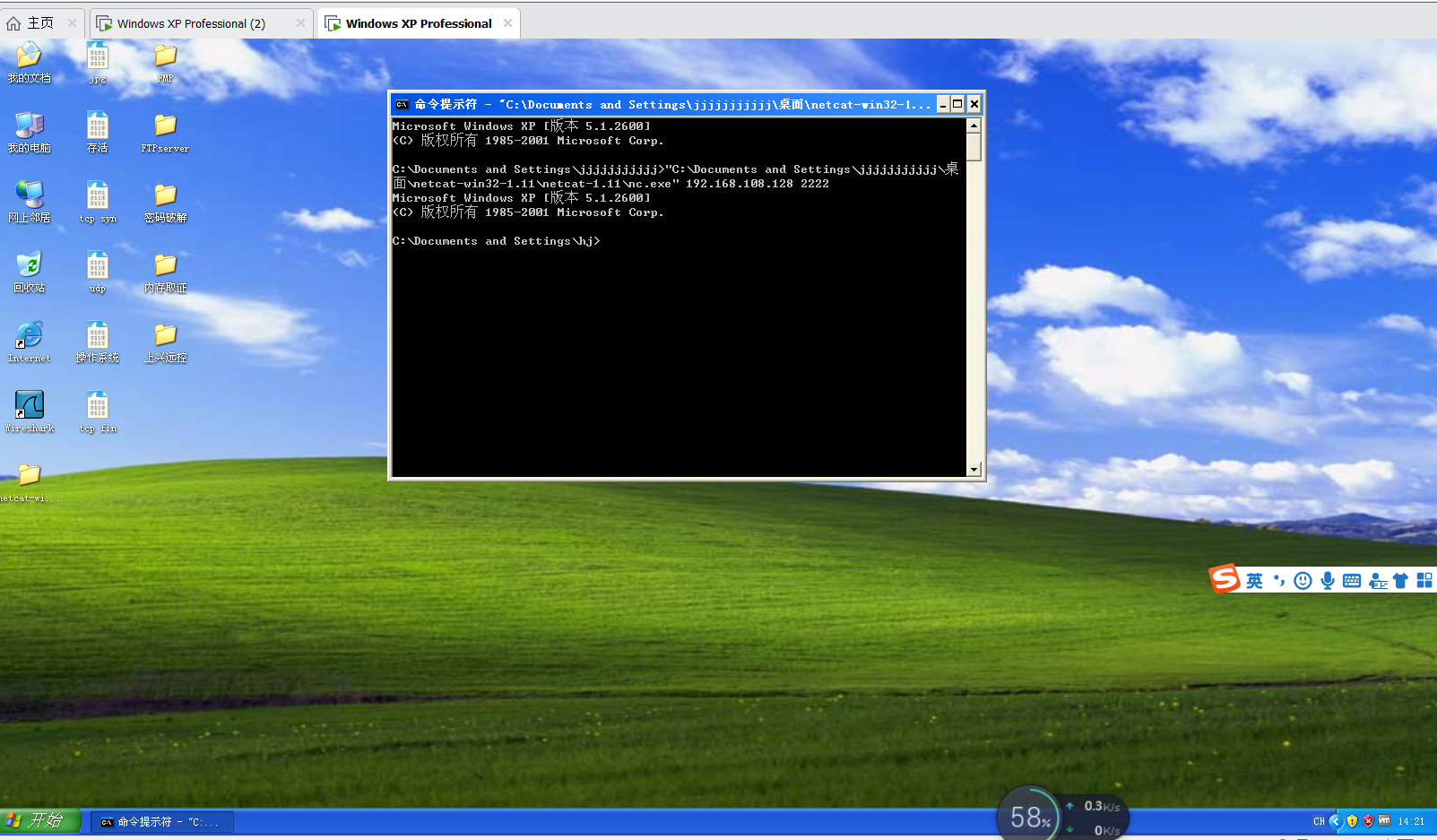Open the Sogou skin shirt icon
Screen dimensions: 1437x840
coord(1400,581)
